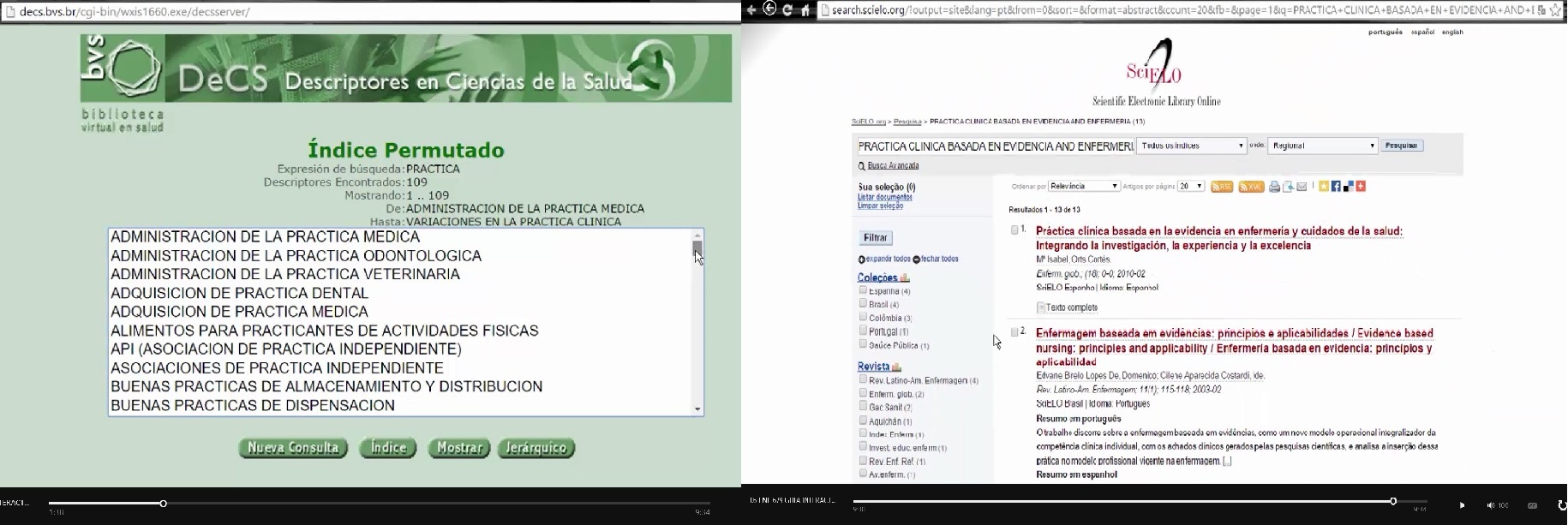Click fechar todos to collapse filters
Image resolution: width=1568 pixels, height=525 pixels.
(937, 260)
